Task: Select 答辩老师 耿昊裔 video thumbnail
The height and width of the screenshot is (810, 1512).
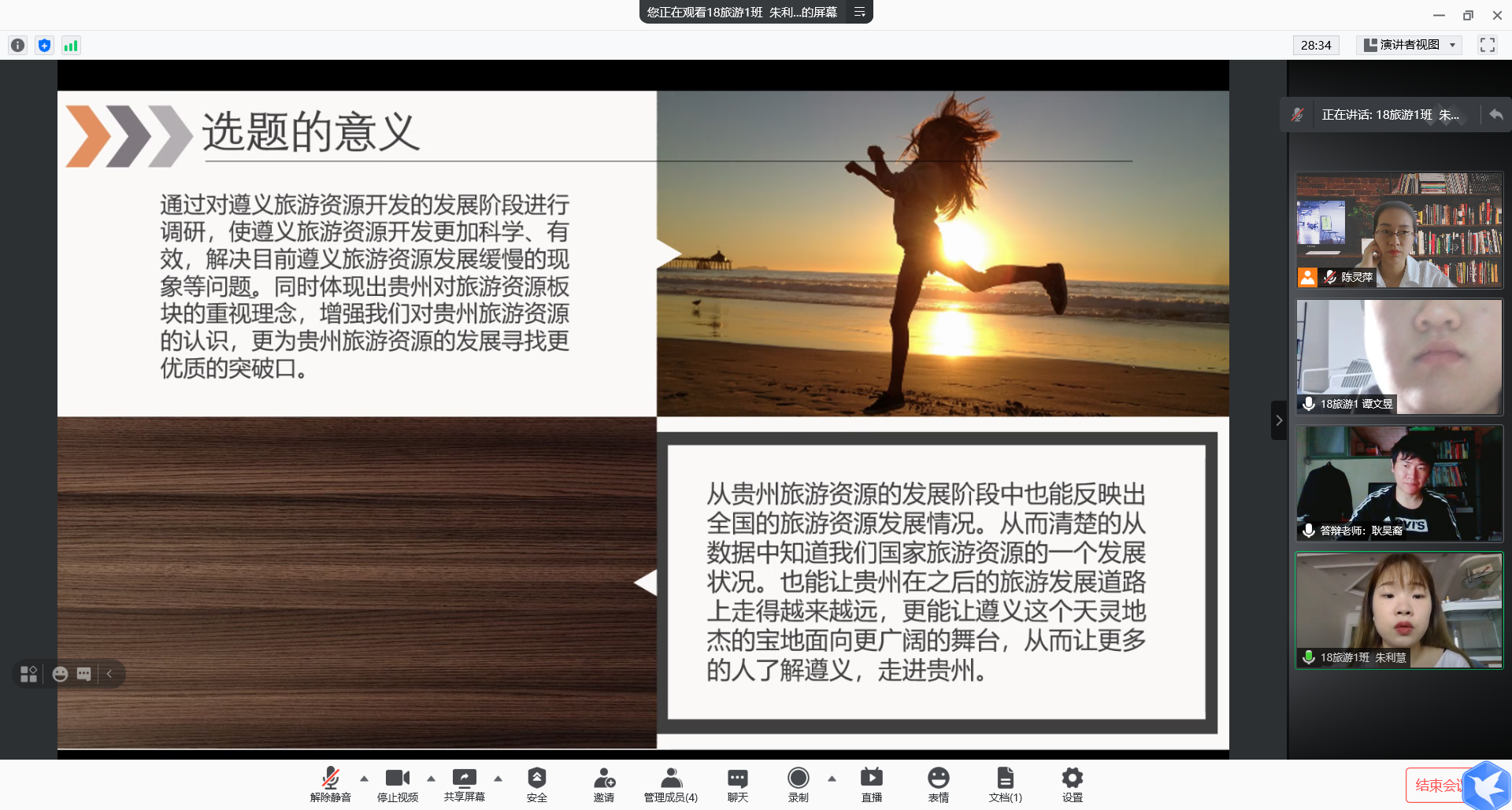Action: (x=1399, y=483)
